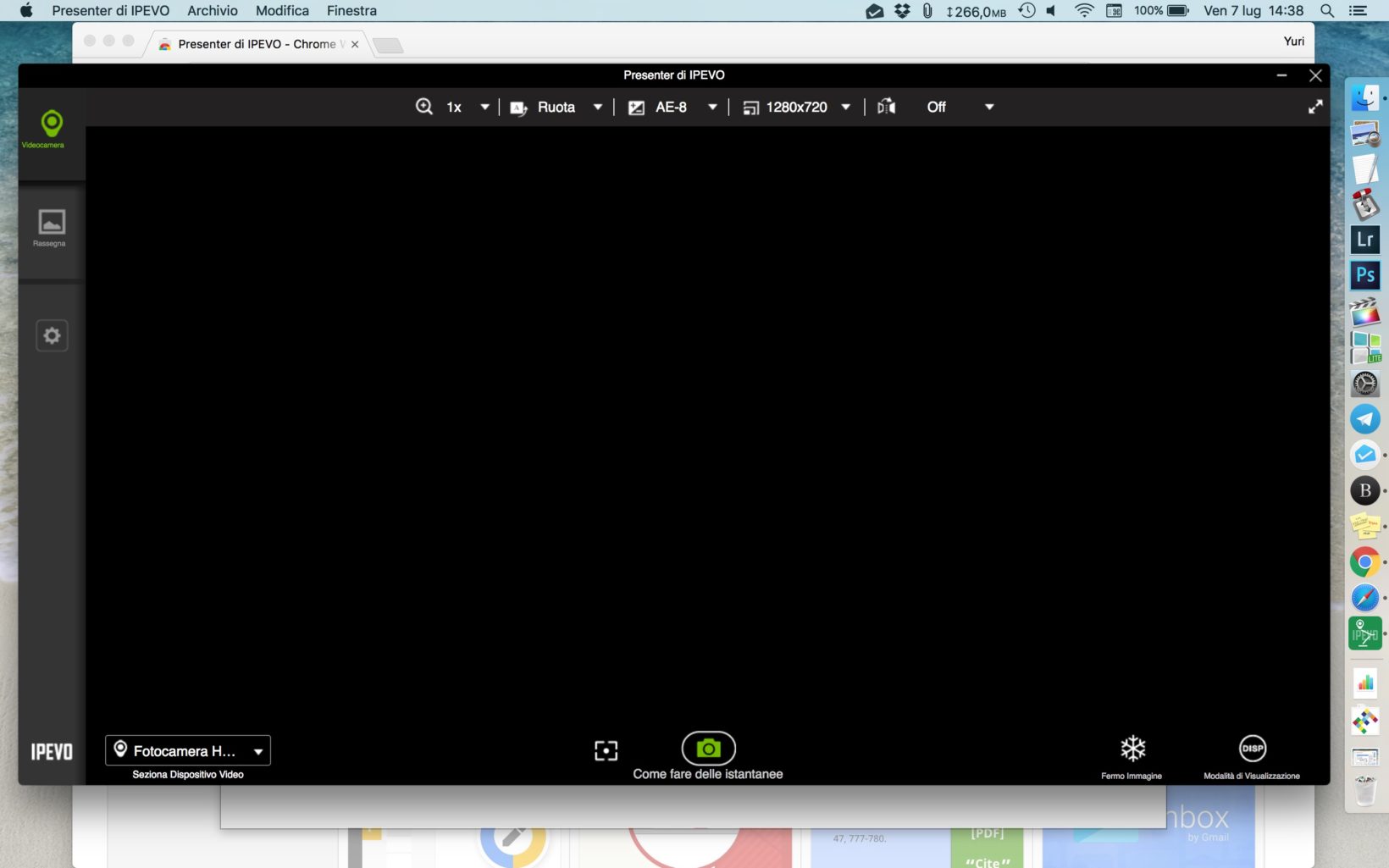Open the LITE tiles app in the Dock
This screenshot has width=1389, height=868.
point(1365,347)
